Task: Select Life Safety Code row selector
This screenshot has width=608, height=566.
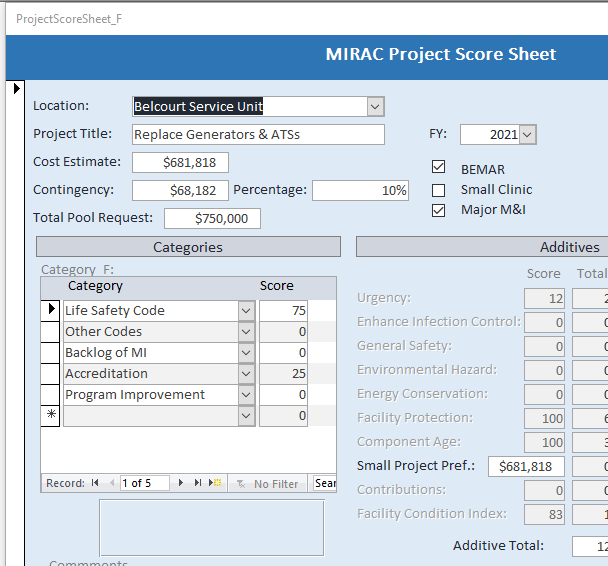Action: click(x=50, y=310)
